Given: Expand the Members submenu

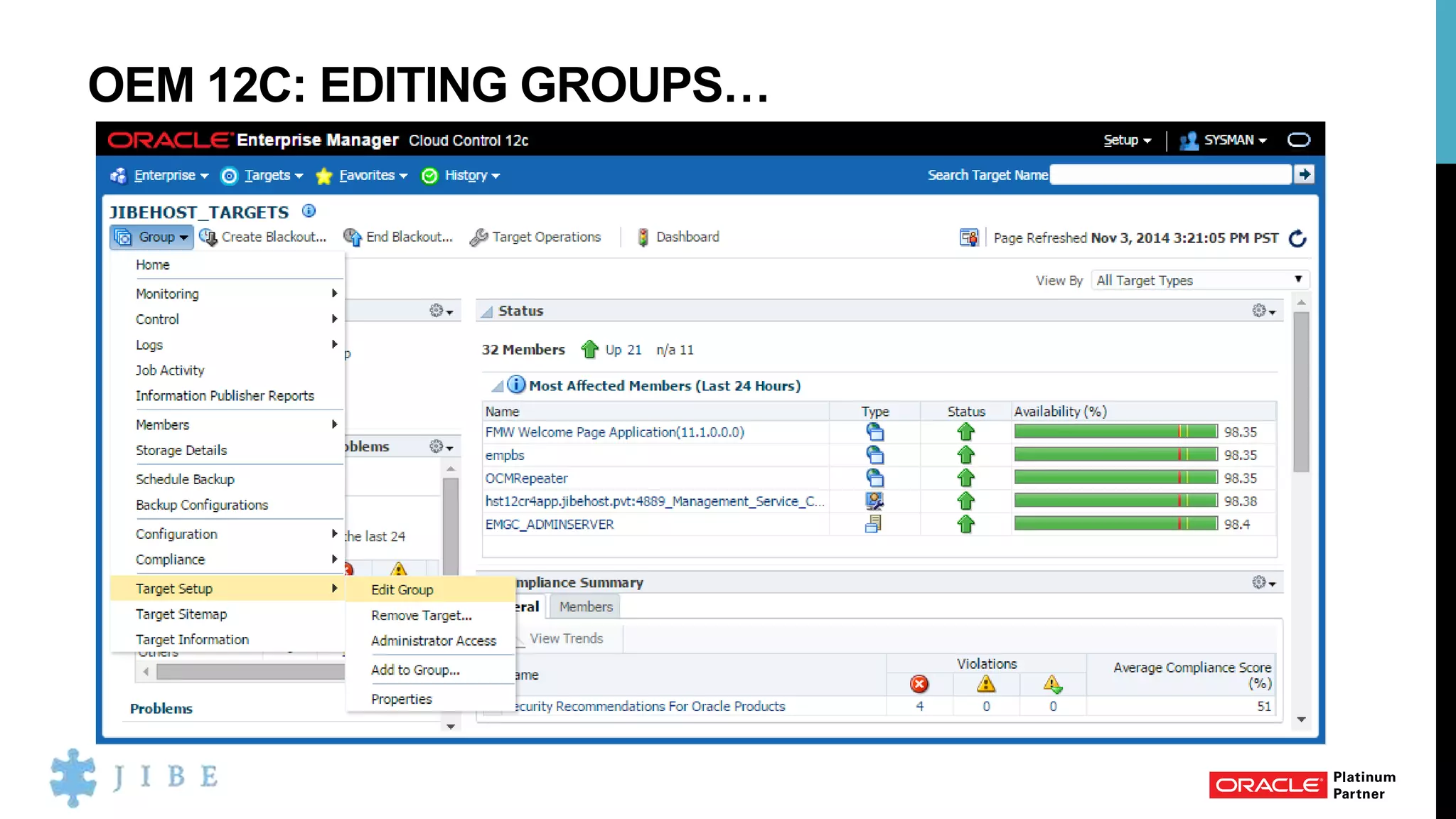Looking at the screenshot, I should pyautogui.click(x=227, y=424).
